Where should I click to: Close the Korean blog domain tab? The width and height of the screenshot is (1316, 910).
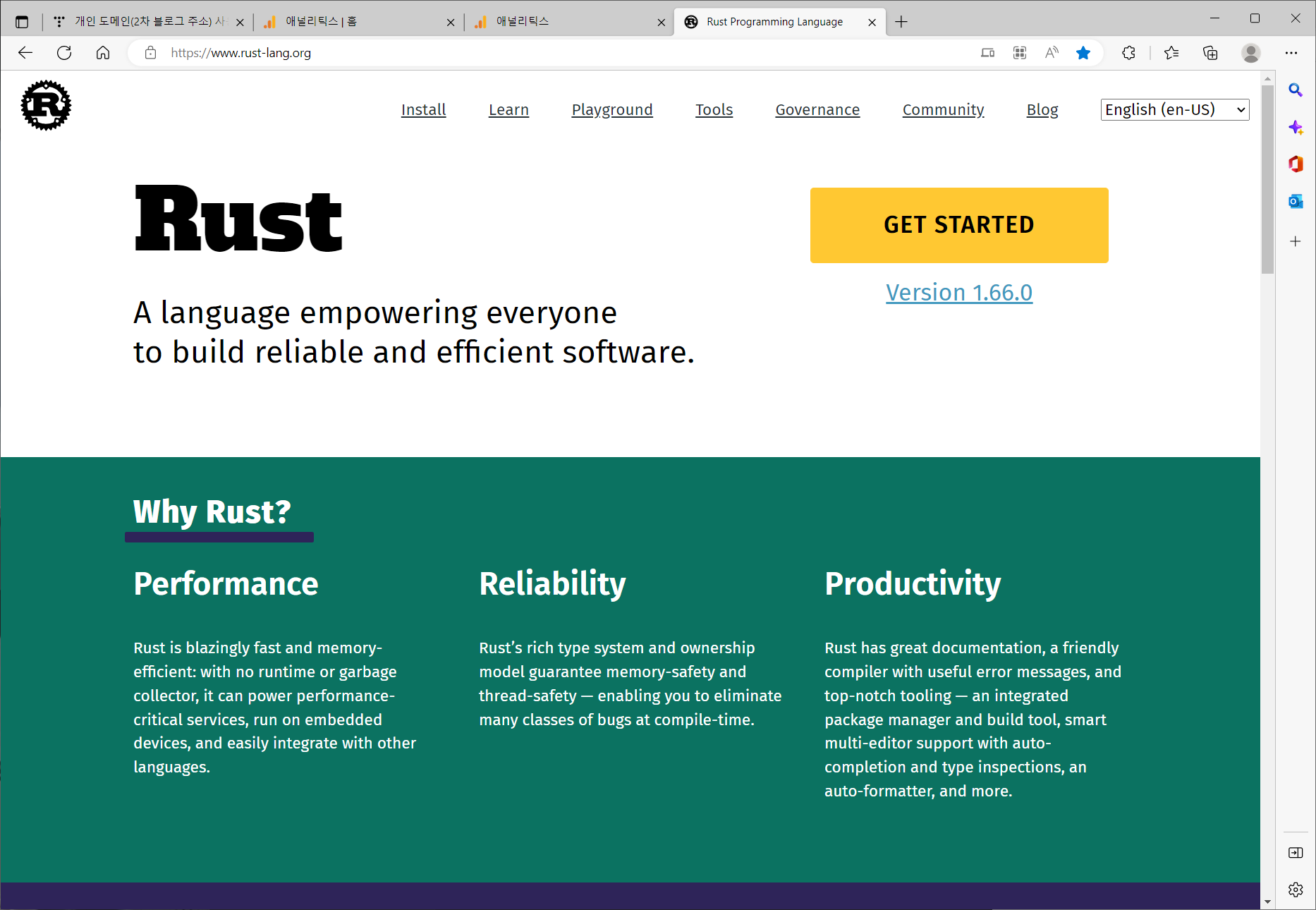click(240, 22)
